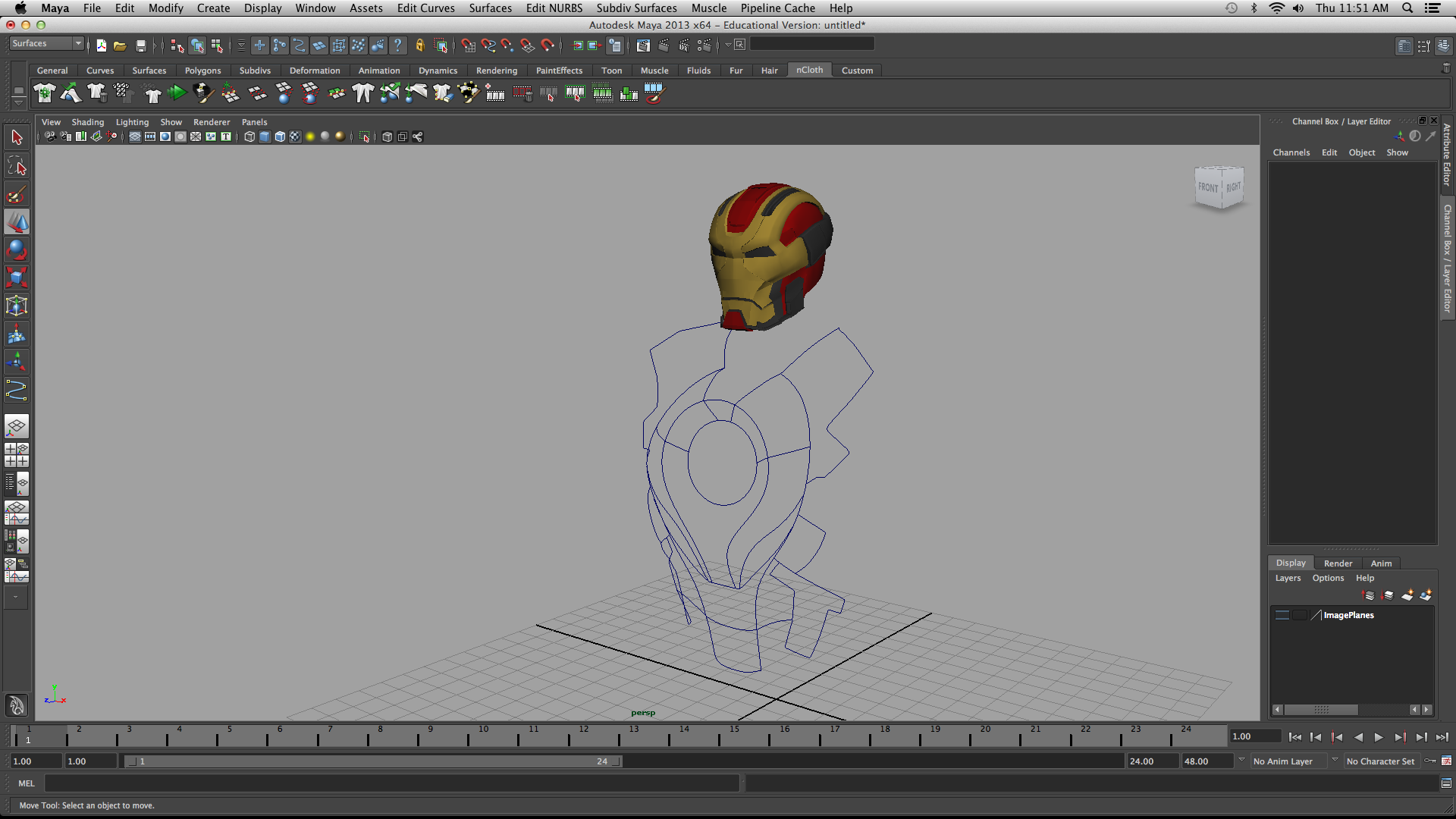This screenshot has width=1456, height=819.
Task: Click green play interactive playback shelf icon
Action: pos(177,93)
